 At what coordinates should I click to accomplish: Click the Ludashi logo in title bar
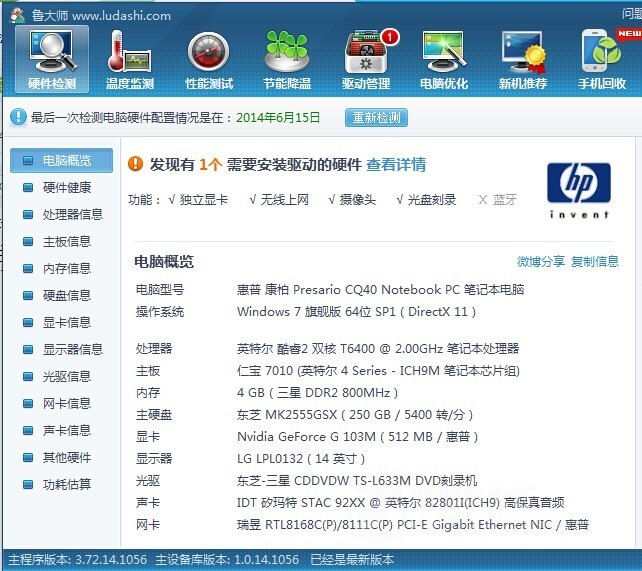click(18, 15)
